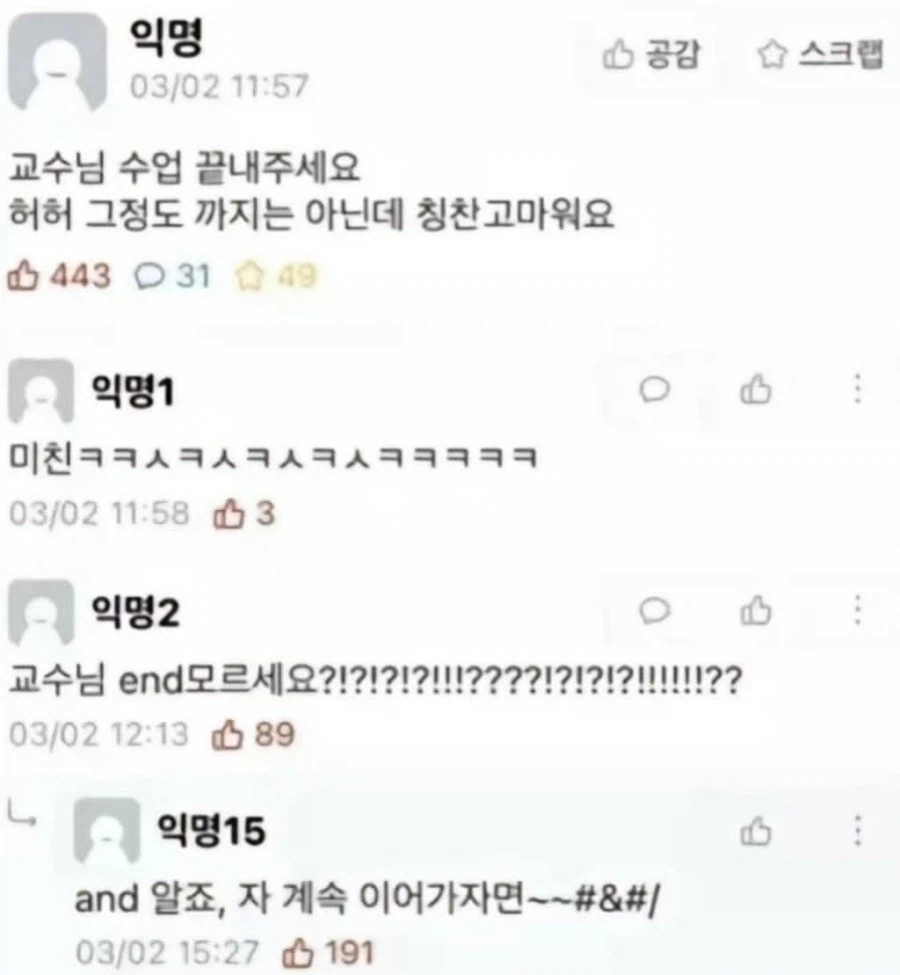900x975 pixels.
Task: Open the more options menu for 익명1's comment
Action: point(858,389)
